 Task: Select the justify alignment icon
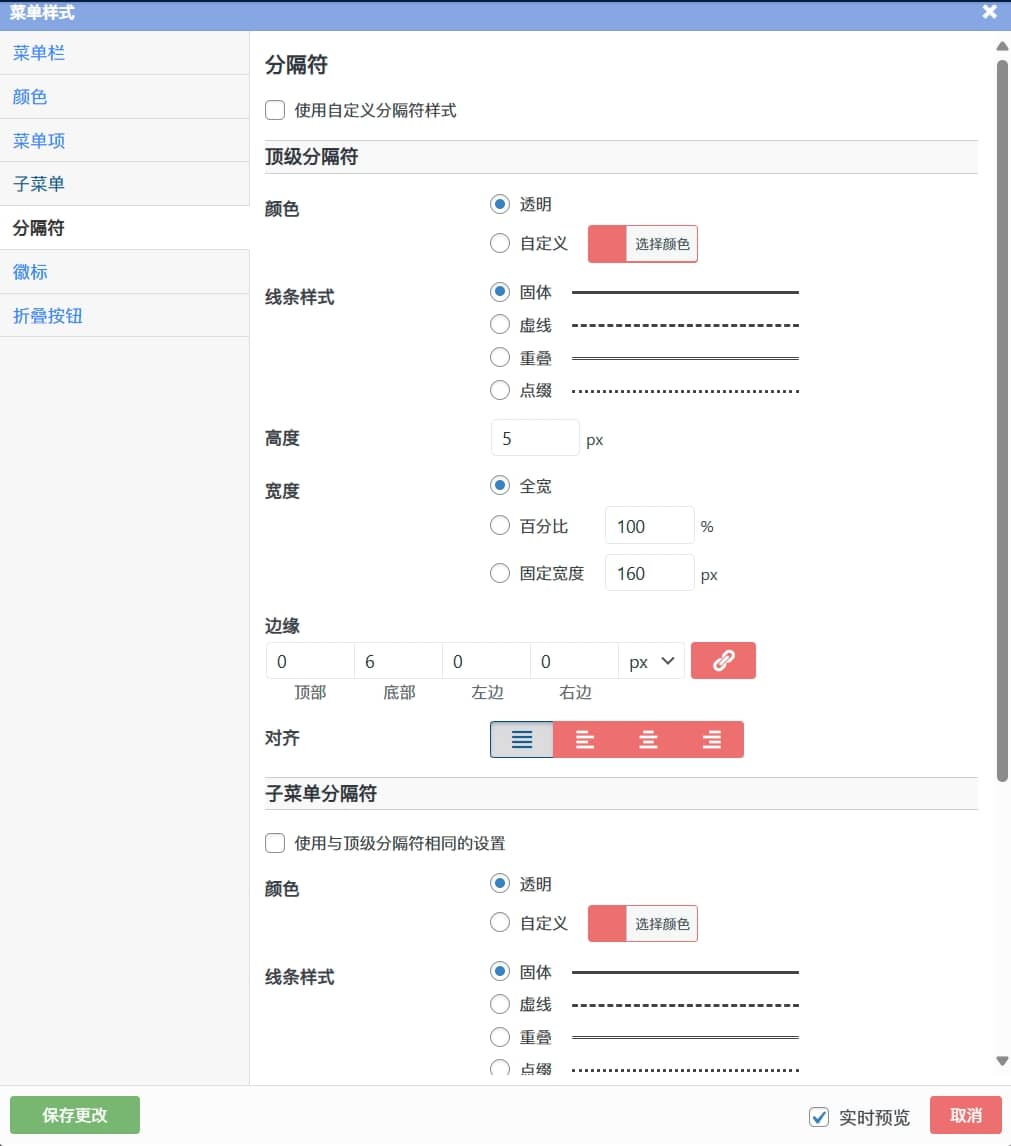click(521, 740)
